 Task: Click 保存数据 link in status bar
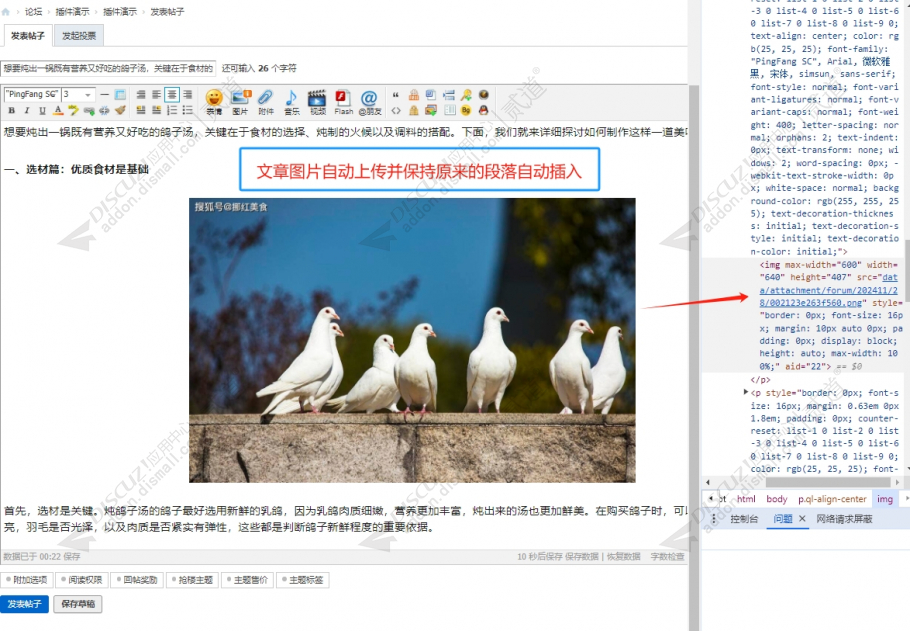click(582, 556)
